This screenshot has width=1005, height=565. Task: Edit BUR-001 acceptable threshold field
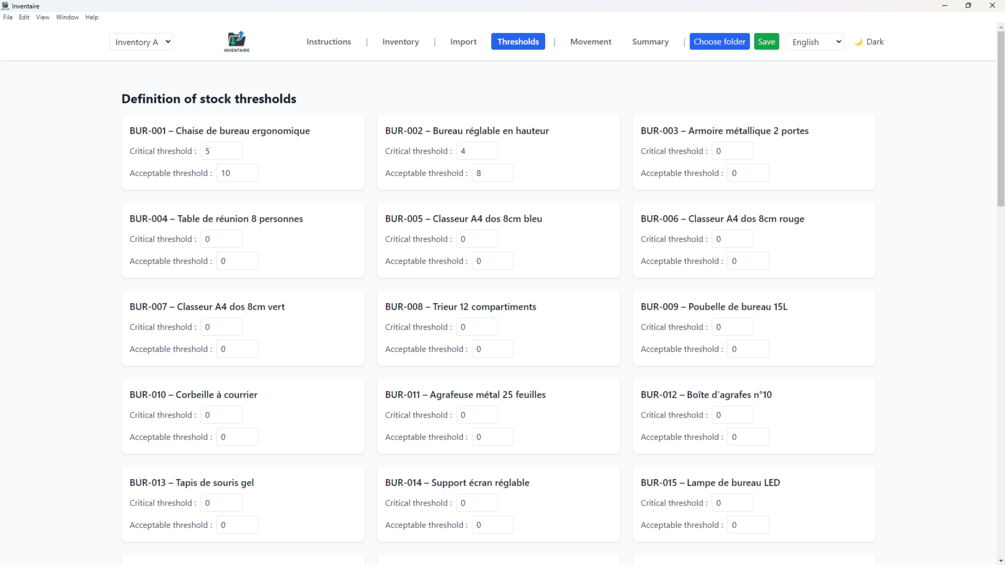[237, 173]
